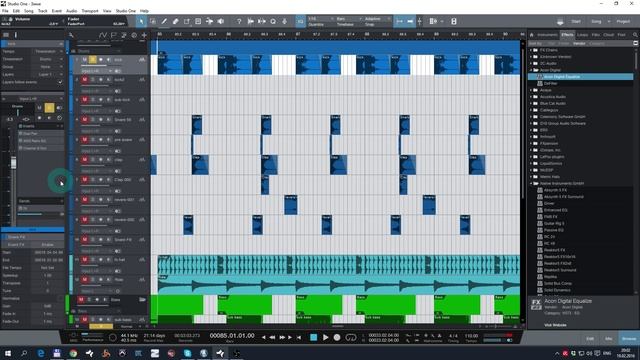The height and width of the screenshot is (360, 640).
Task: Open the Mix view button
Action: tap(609, 338)
